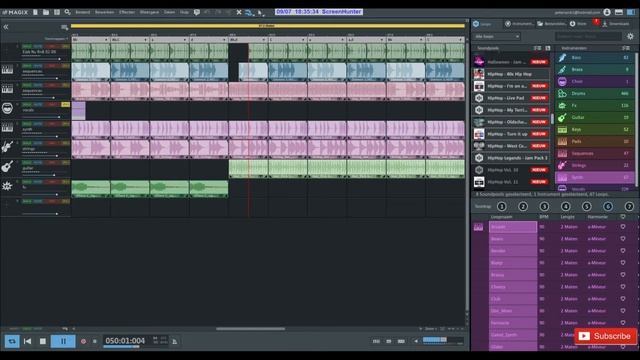The width and height of the screenshot is (640, 360).
Task: Choose the Choir instrument category
Action: click(x=595, y=82)
